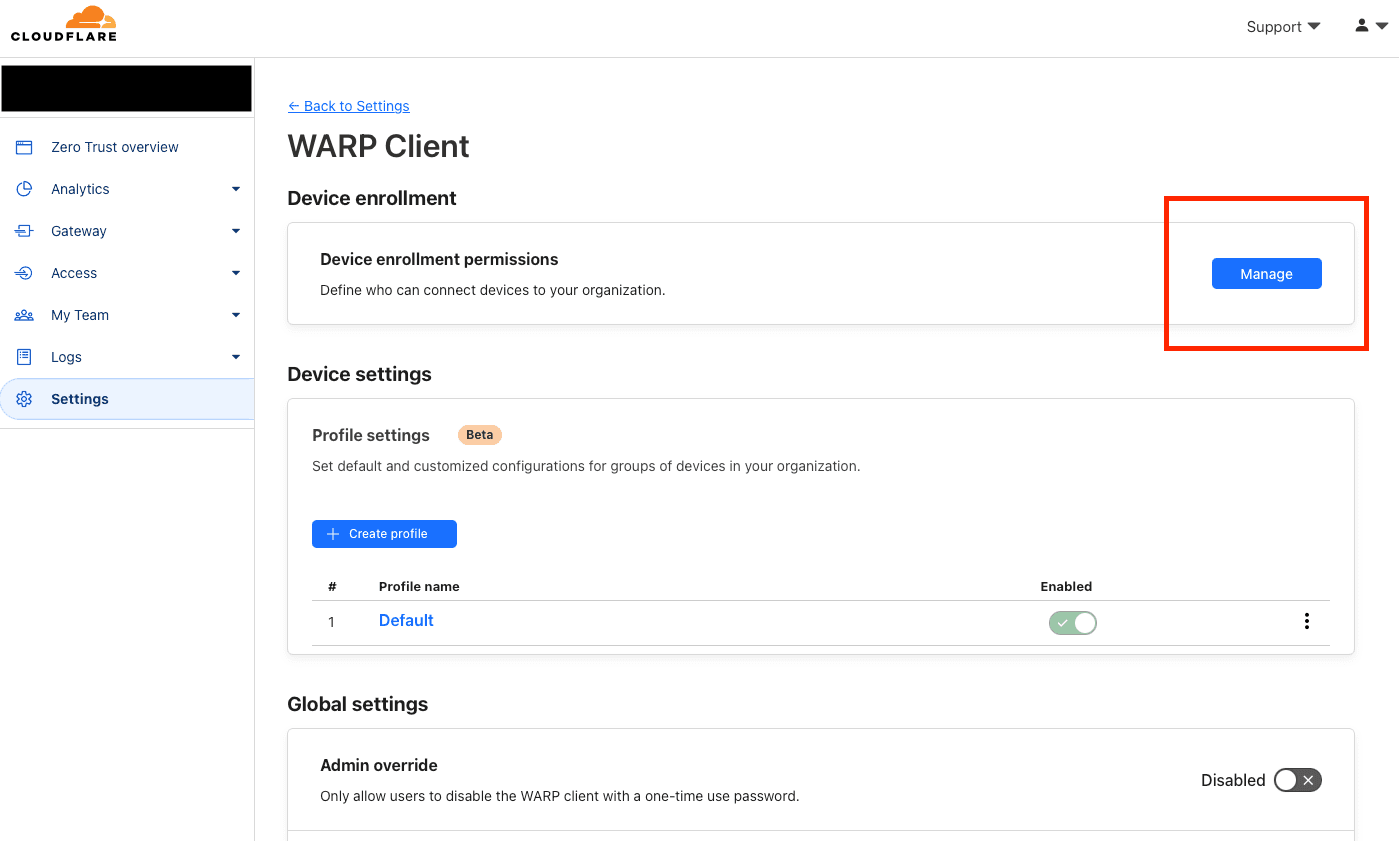Expand the Analytics menu arrow

236,189
